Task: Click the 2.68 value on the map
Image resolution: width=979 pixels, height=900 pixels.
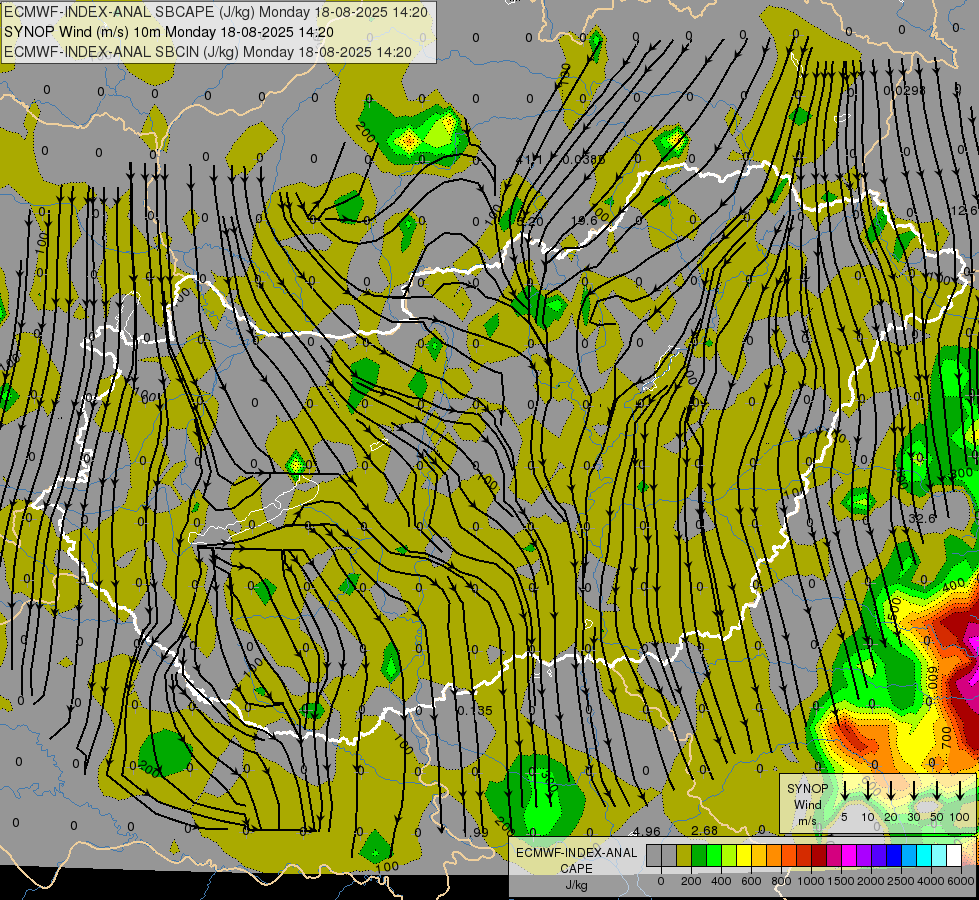Action: click(704, 830)
